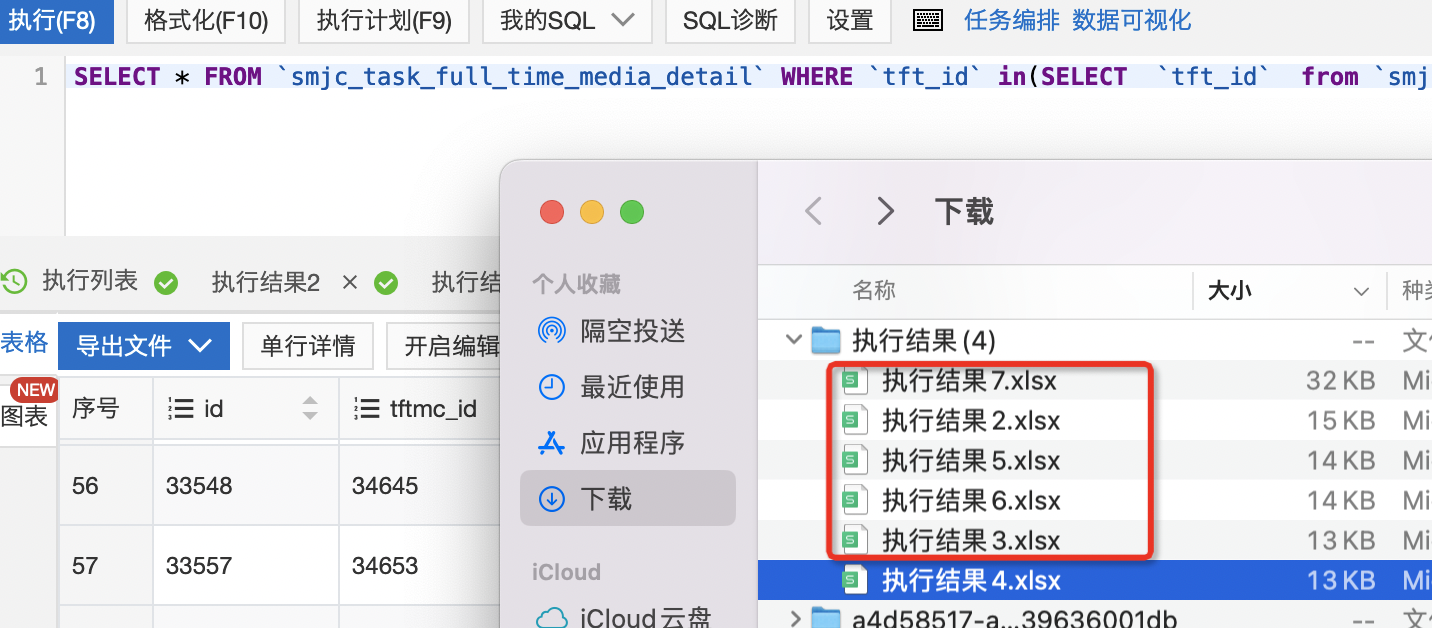Click into the SQL editor line 1
Screen dimensions: 1432x628
(750, 77)
